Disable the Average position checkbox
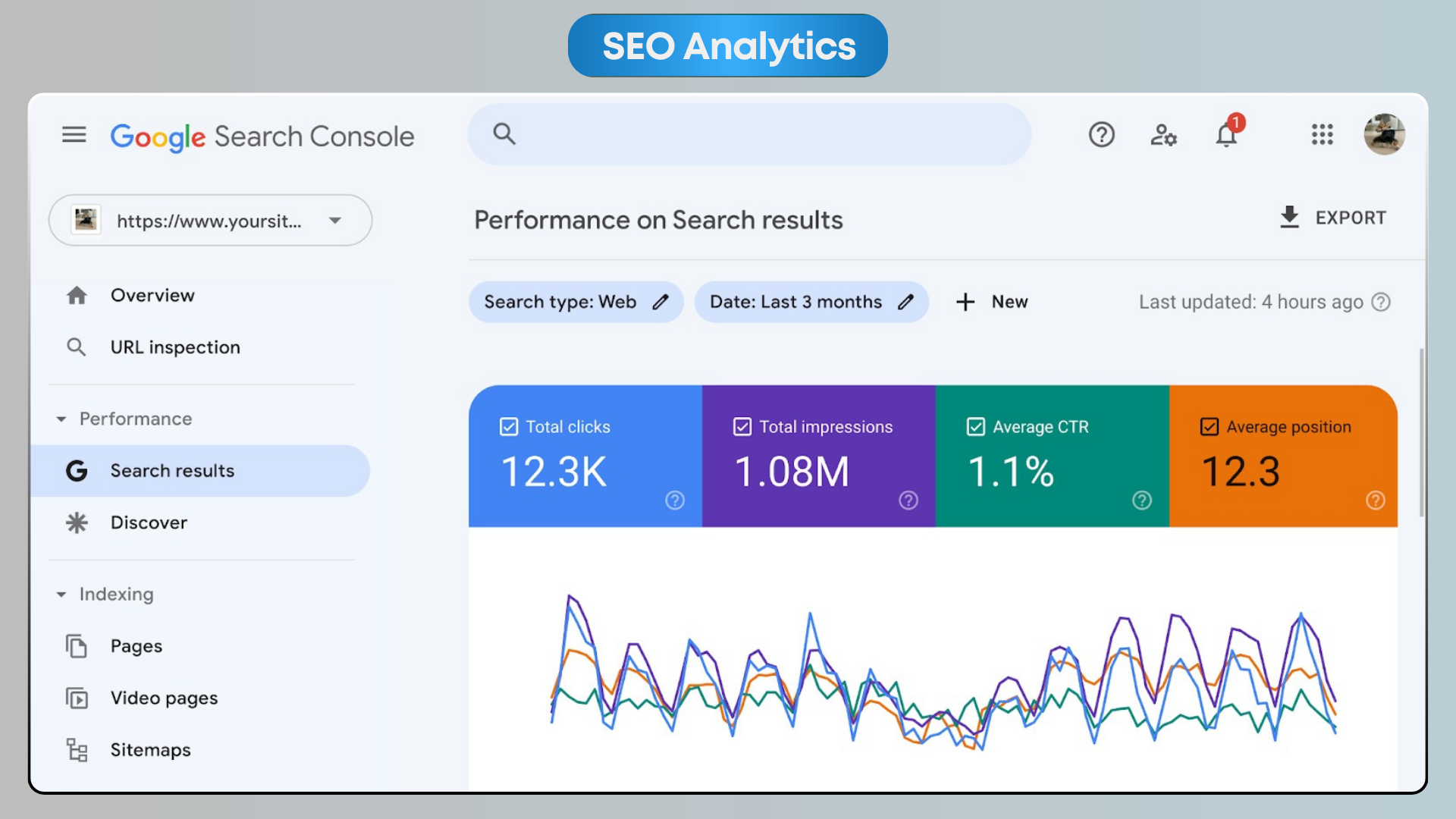The height and width of the screenshot is (819, 1456). point(1210,427)
